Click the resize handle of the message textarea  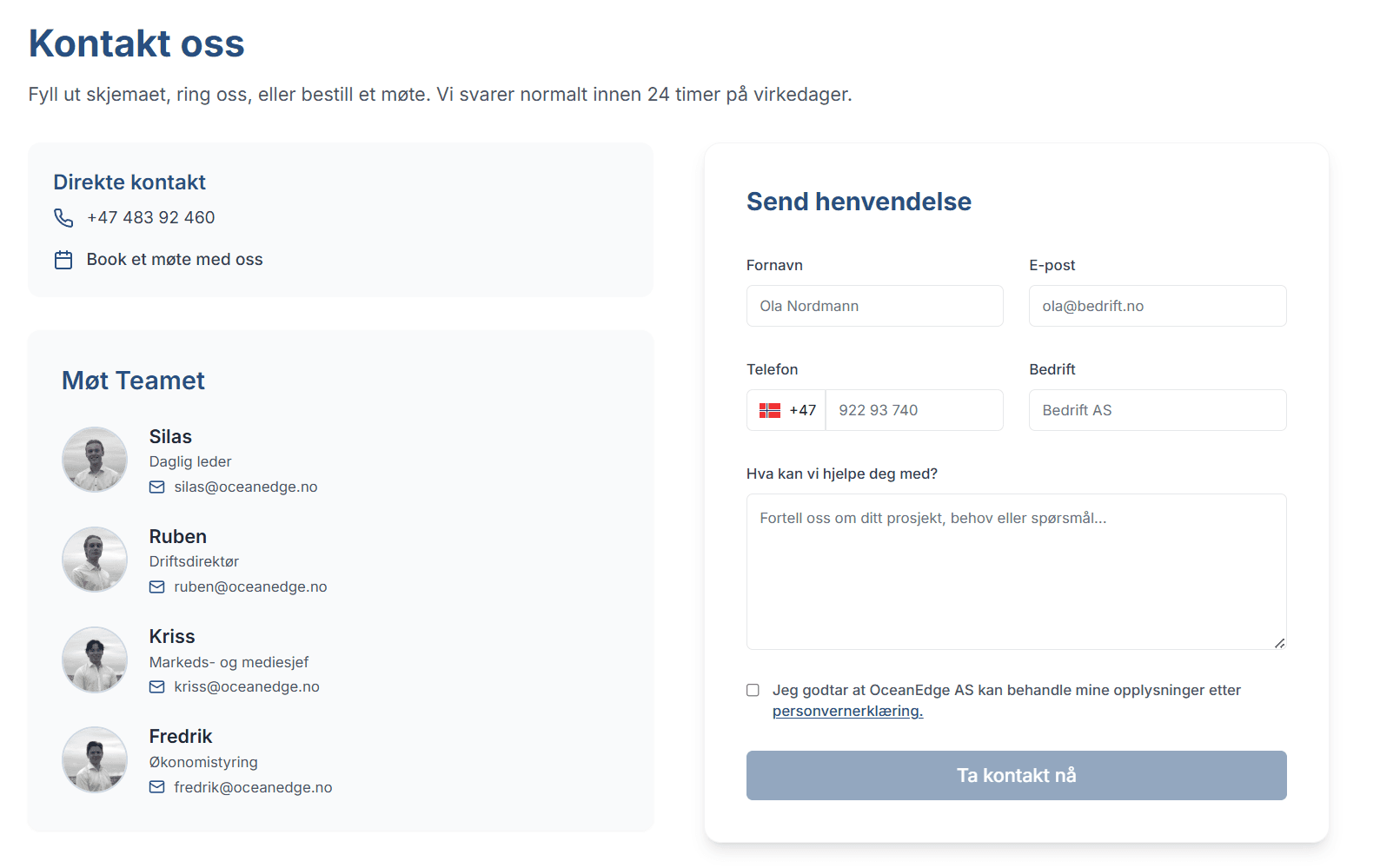click(x=1279, y=643)
